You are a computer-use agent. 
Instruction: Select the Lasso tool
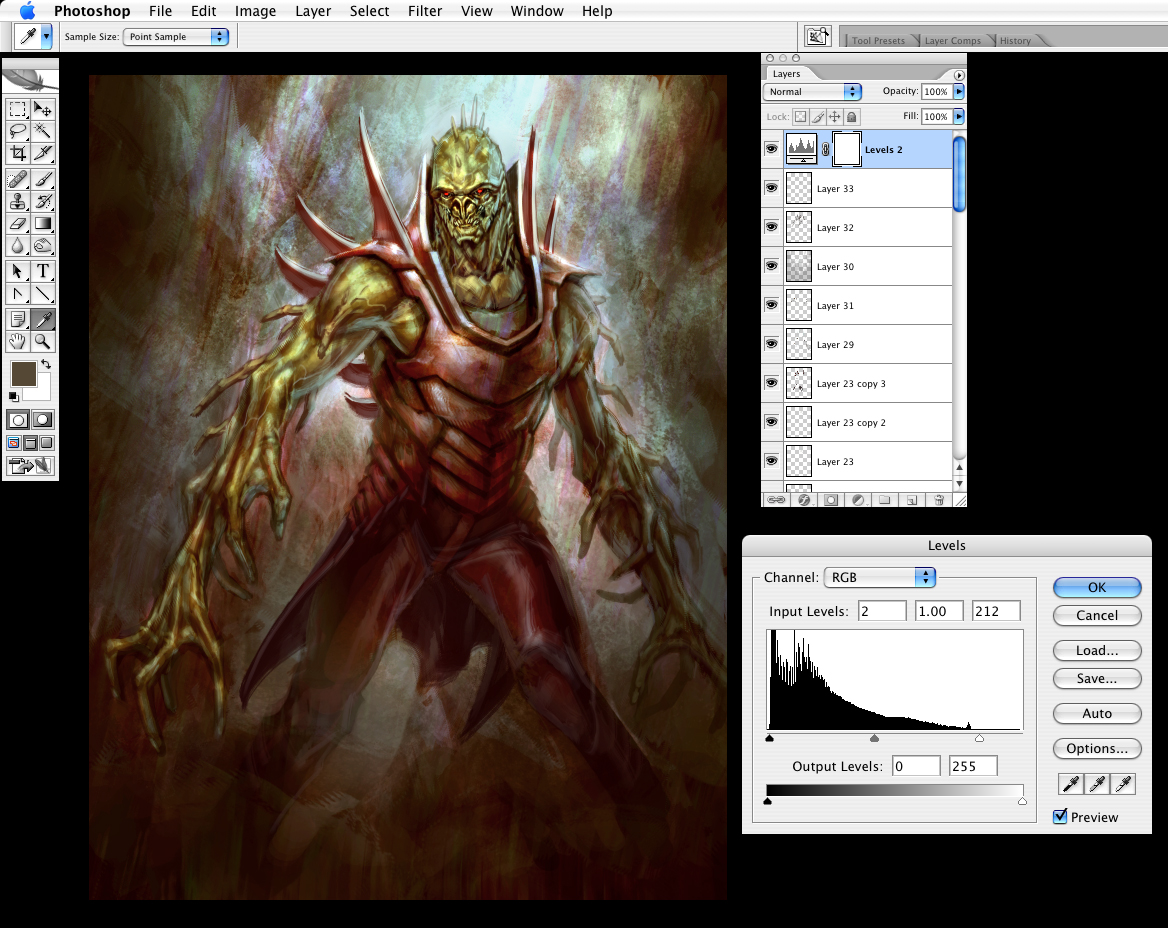tap(18, 132)
